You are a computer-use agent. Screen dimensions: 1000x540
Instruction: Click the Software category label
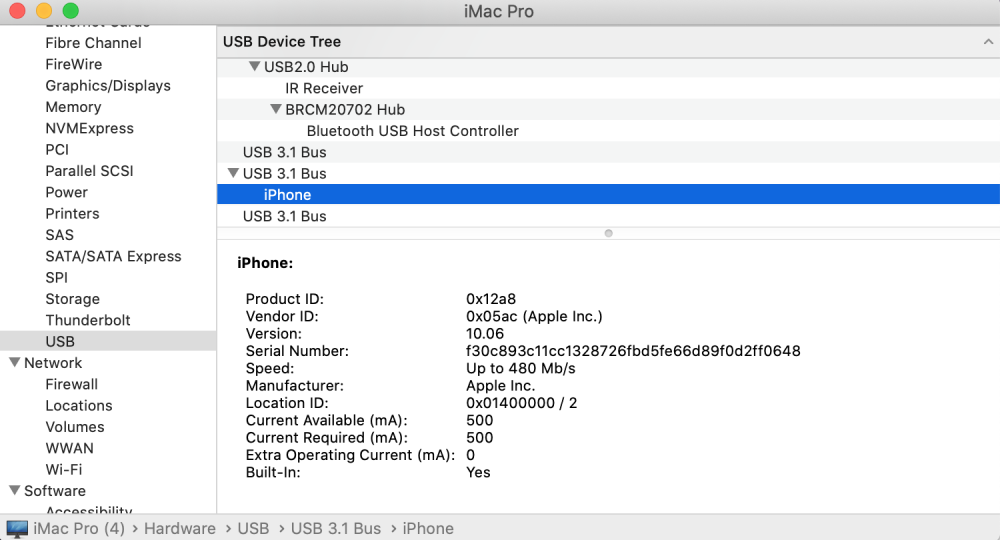(55, 491)
